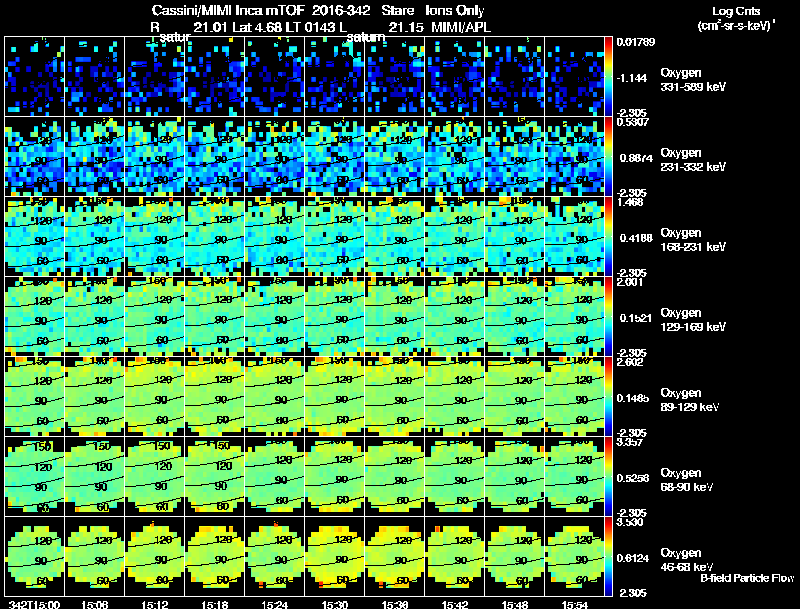800x609 pixels.
Task: Click the B-field Particle Flow label
Action: (747, 578)
